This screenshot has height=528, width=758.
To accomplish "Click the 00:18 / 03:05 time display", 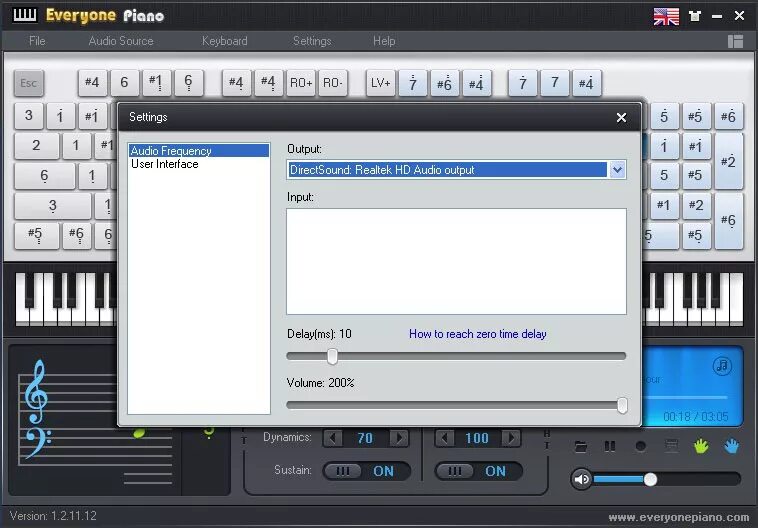I will click(x=696, y=417).
